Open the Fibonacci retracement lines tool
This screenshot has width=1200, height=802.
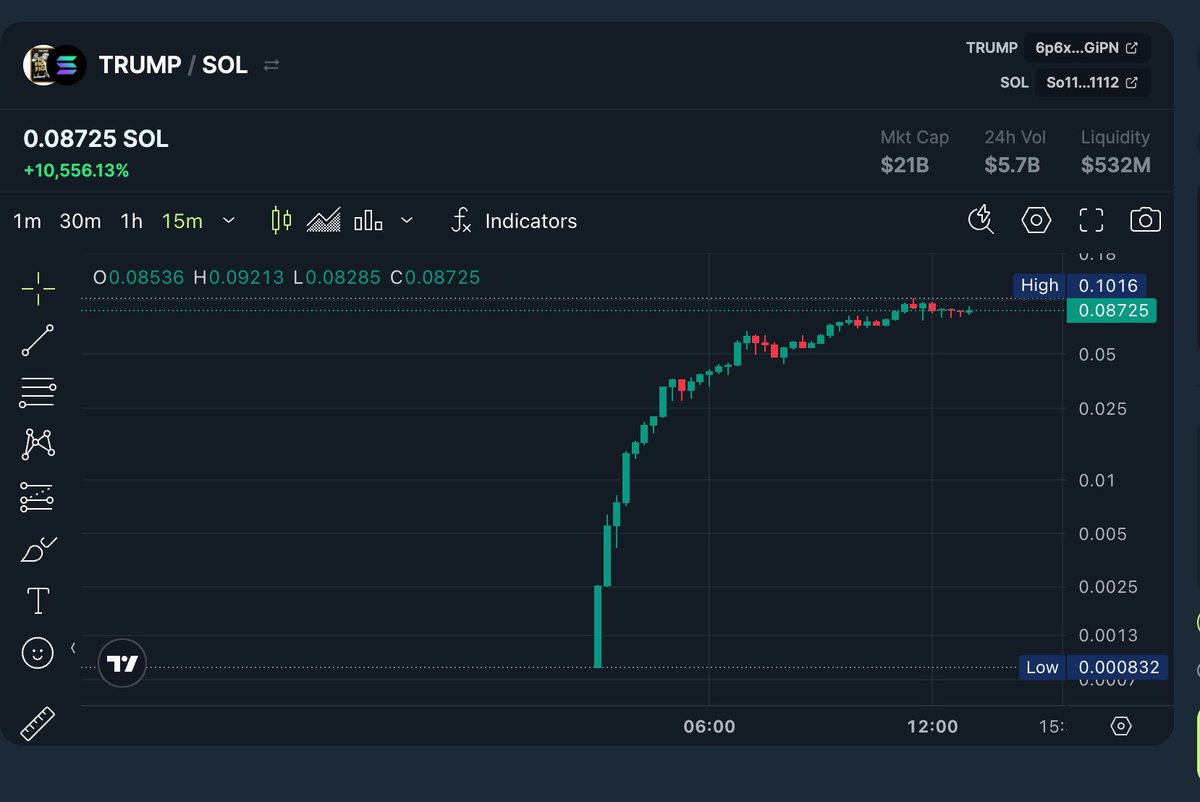38,392
